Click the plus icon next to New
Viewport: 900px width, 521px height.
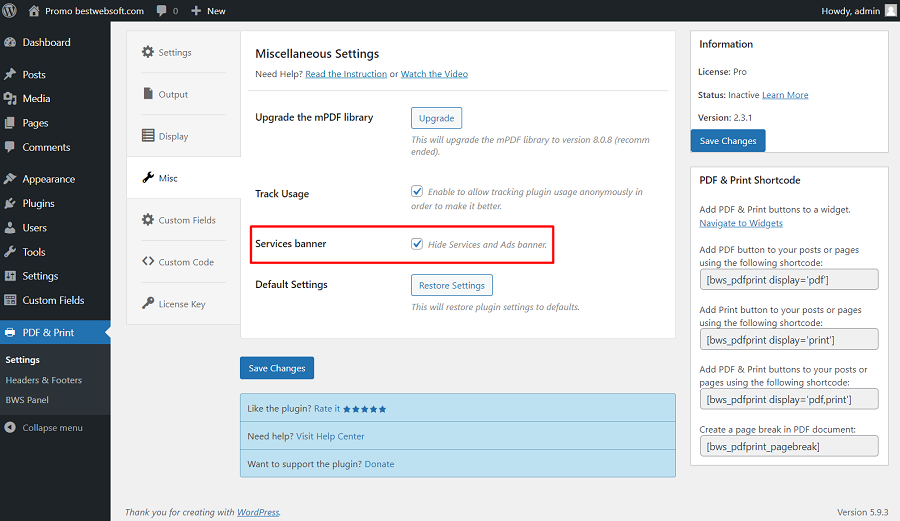(x=196, y=11)
